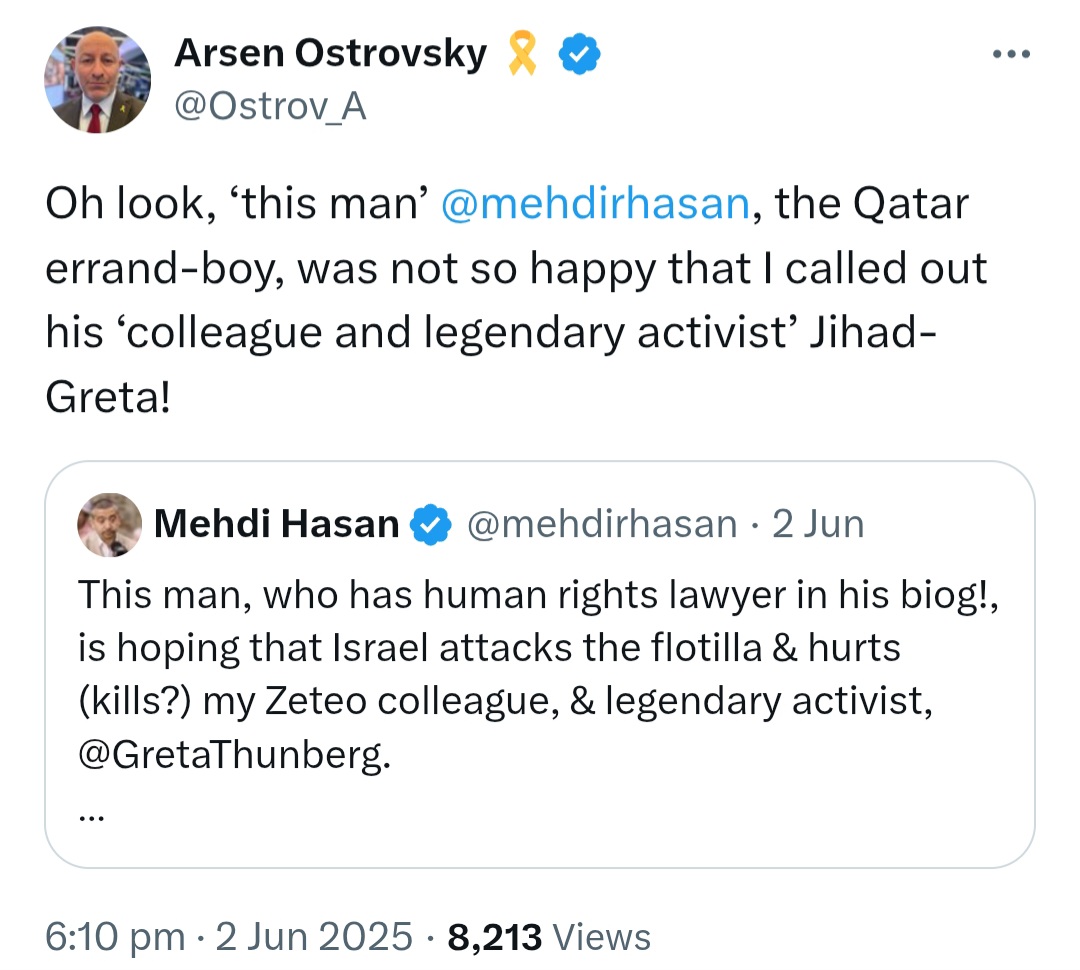The height and width of the screenshot is (970, 1080).
Task: Click the @mehdirhasan handle in quoted tweet header
Action: point(602,524)
